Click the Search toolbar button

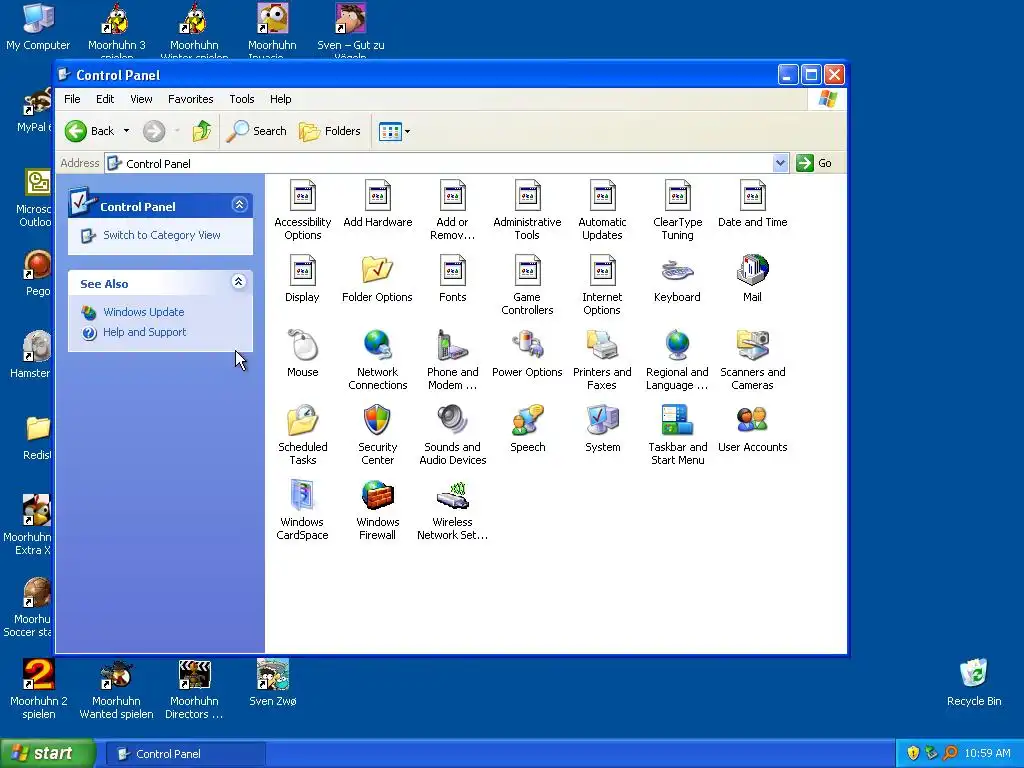tap(257, 131)
